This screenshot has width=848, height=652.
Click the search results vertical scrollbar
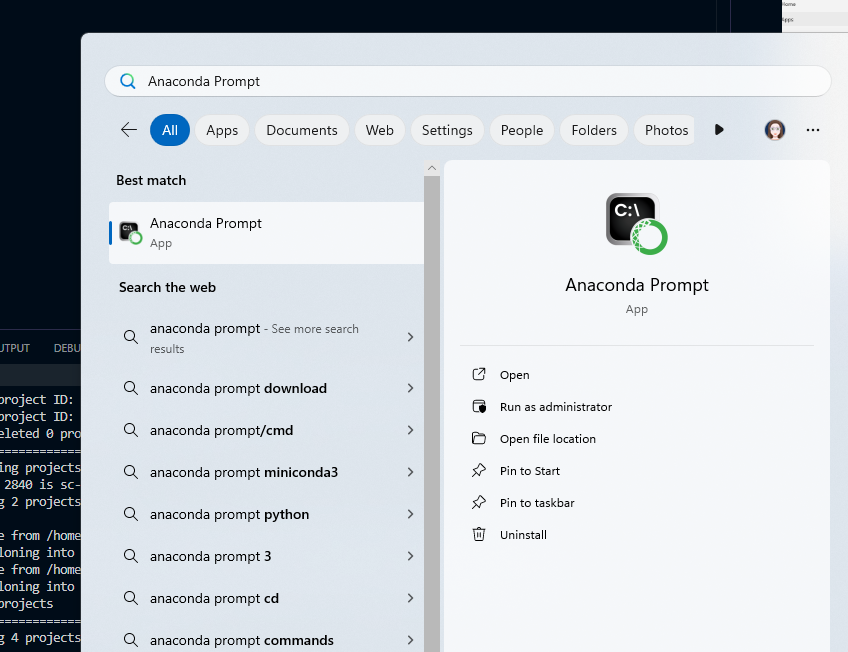coord(432,400)
